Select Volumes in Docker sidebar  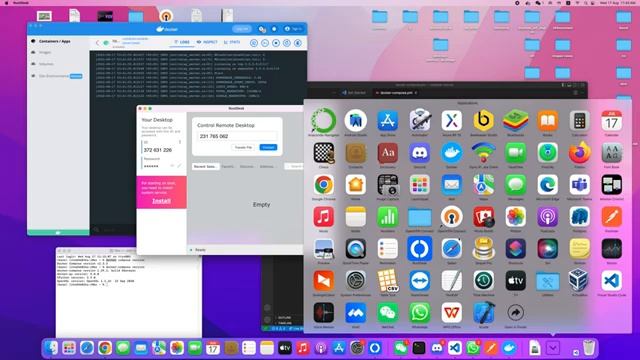46,64
